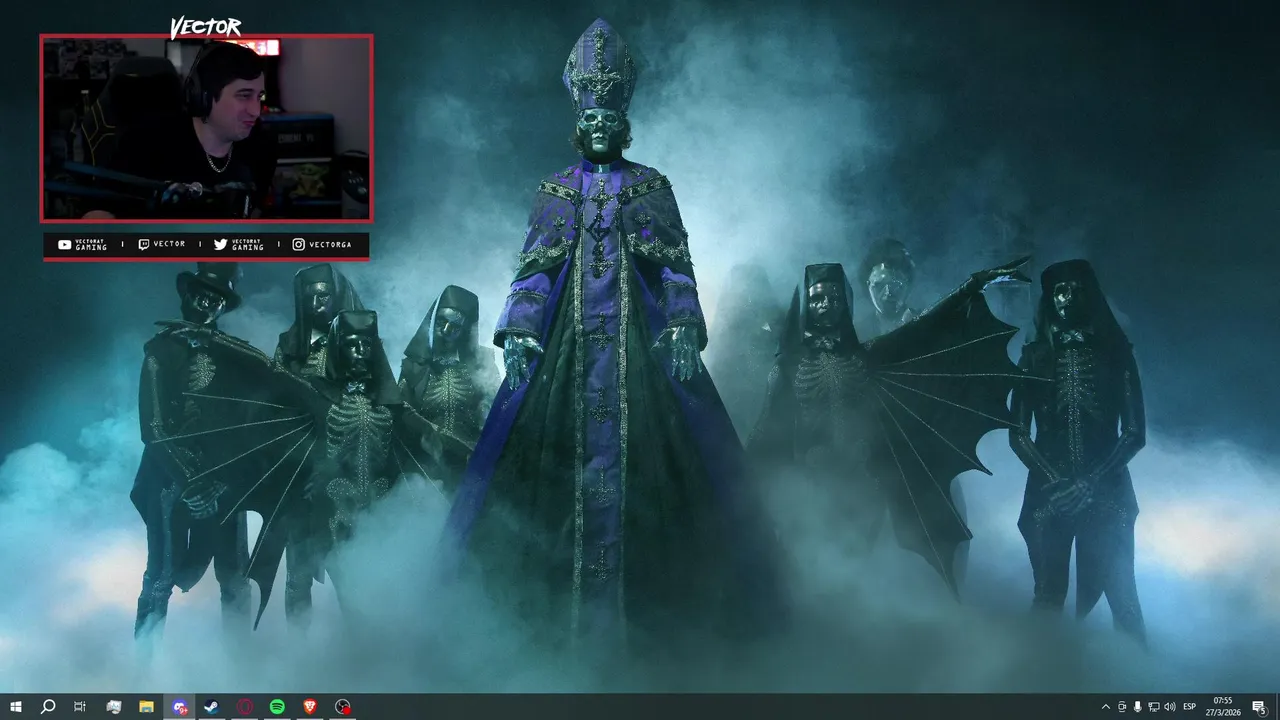The width and height of the screenshot is (1280, 720).
Task: Switch to OBS Studio in the taskbar
Action: [x=343, y=707]
